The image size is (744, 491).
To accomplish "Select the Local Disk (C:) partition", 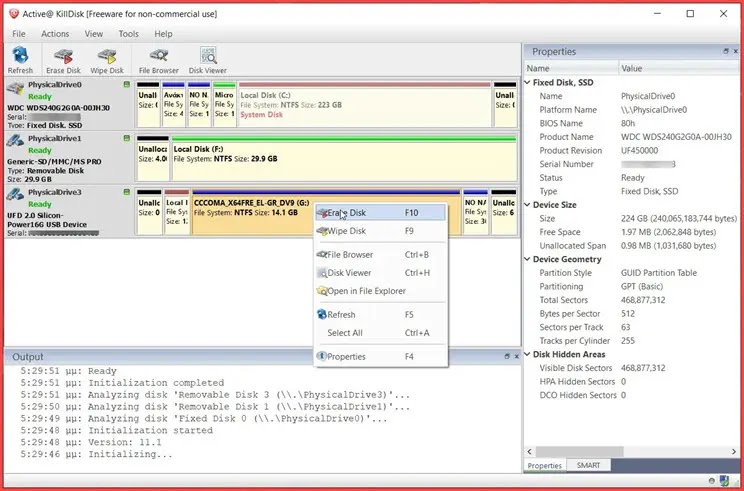I will tap(364, 104).
